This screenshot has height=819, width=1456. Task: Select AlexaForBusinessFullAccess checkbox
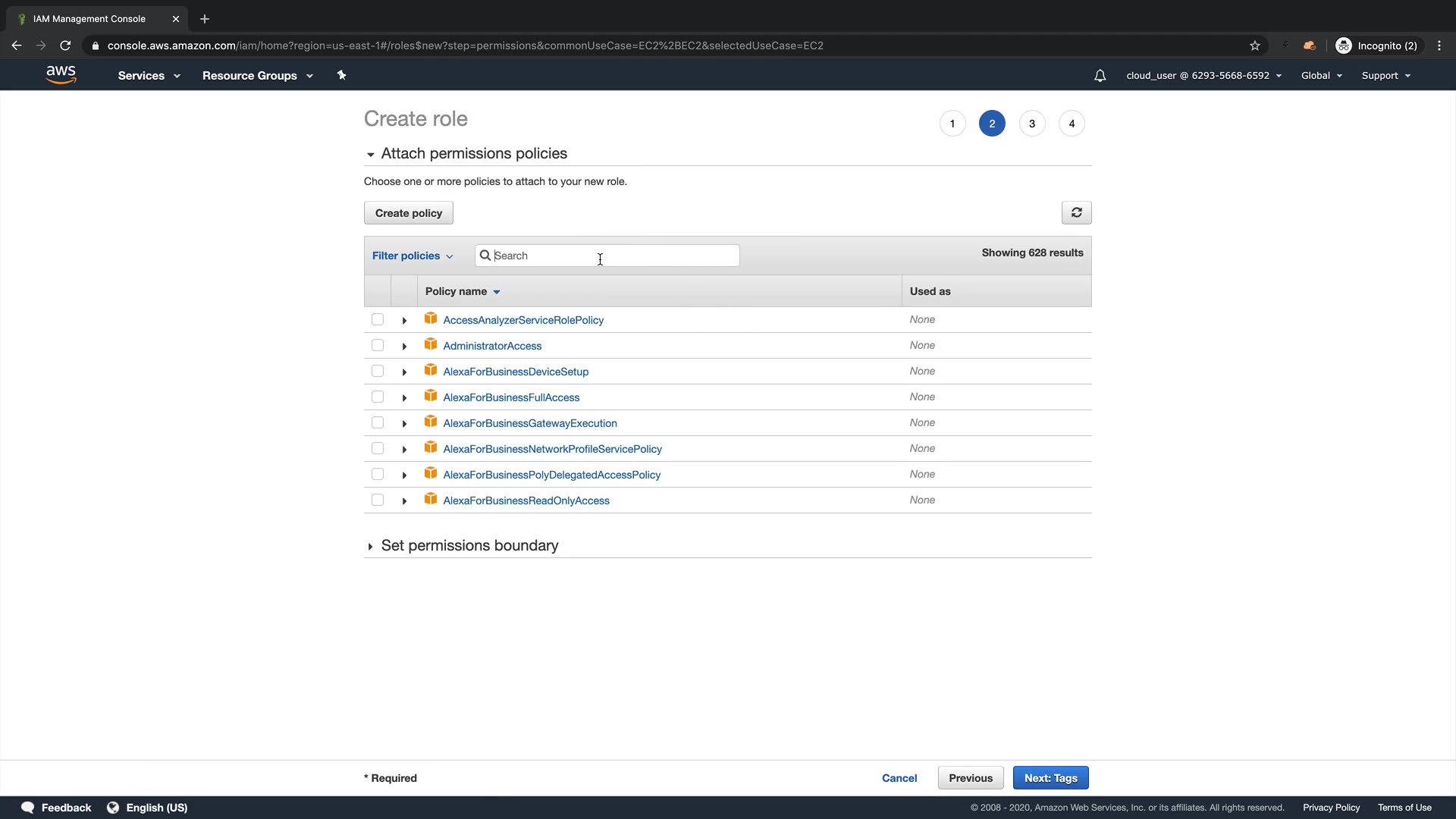(x=378, y=397)
